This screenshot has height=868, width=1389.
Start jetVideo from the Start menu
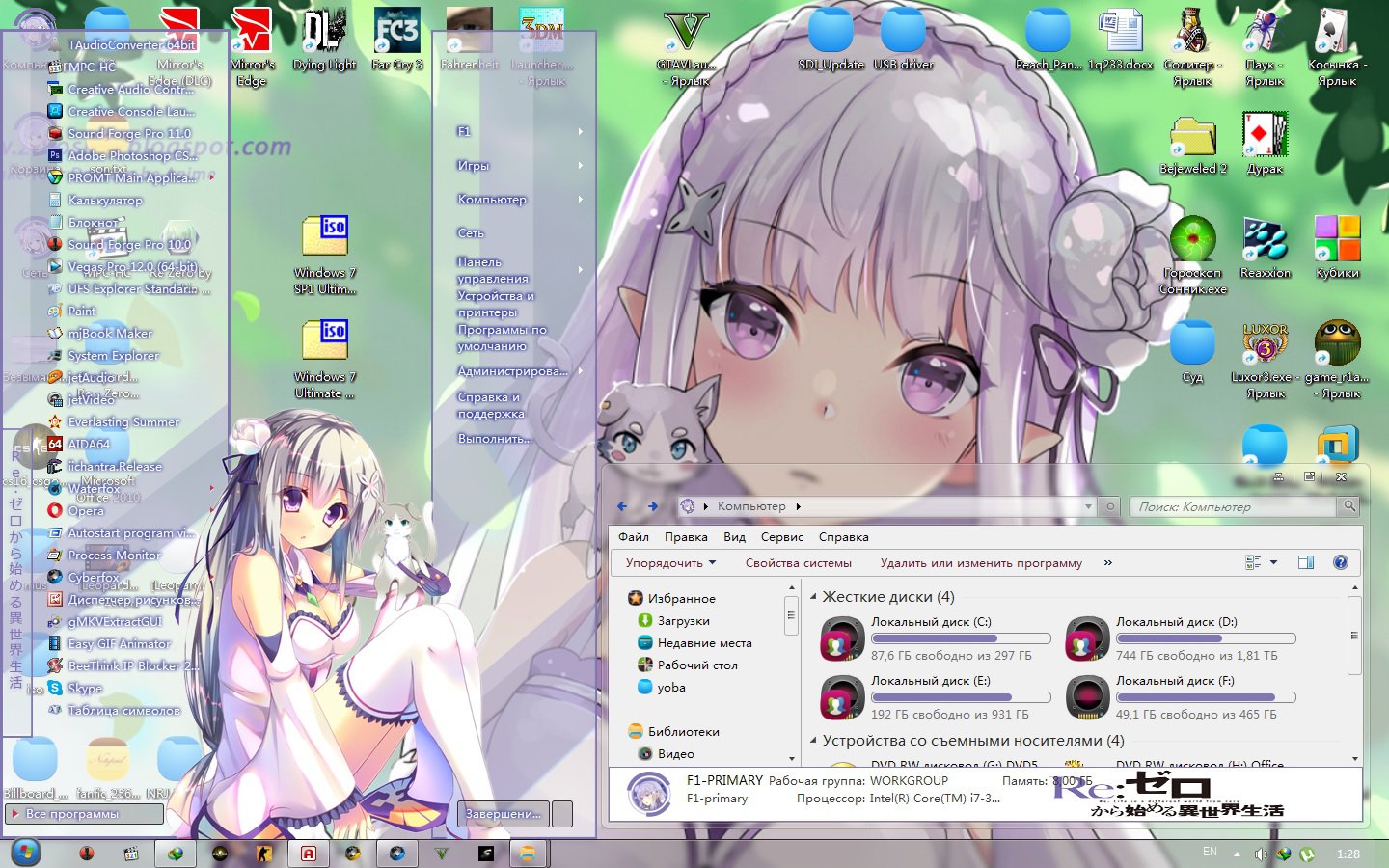point(81,399)
